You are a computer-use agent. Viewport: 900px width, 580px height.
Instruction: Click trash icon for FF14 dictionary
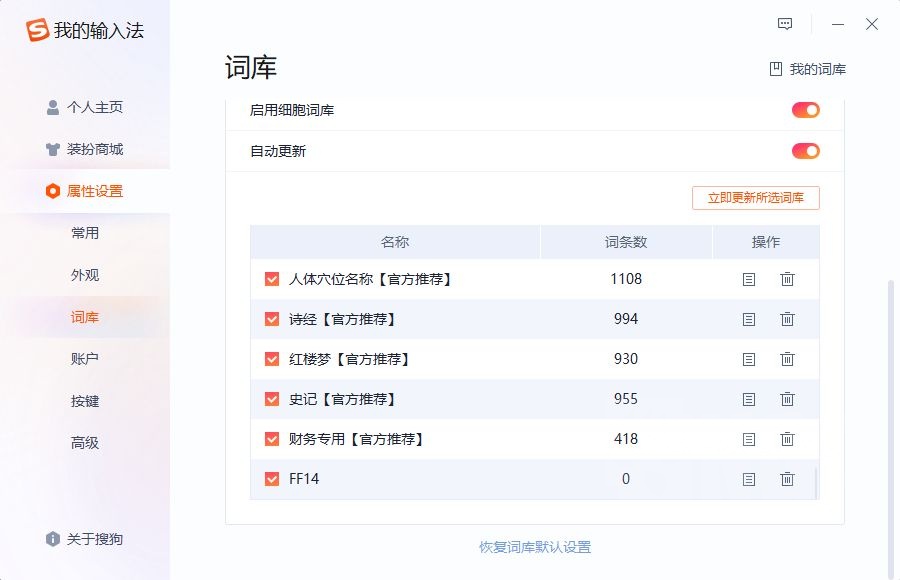(787, 479)
